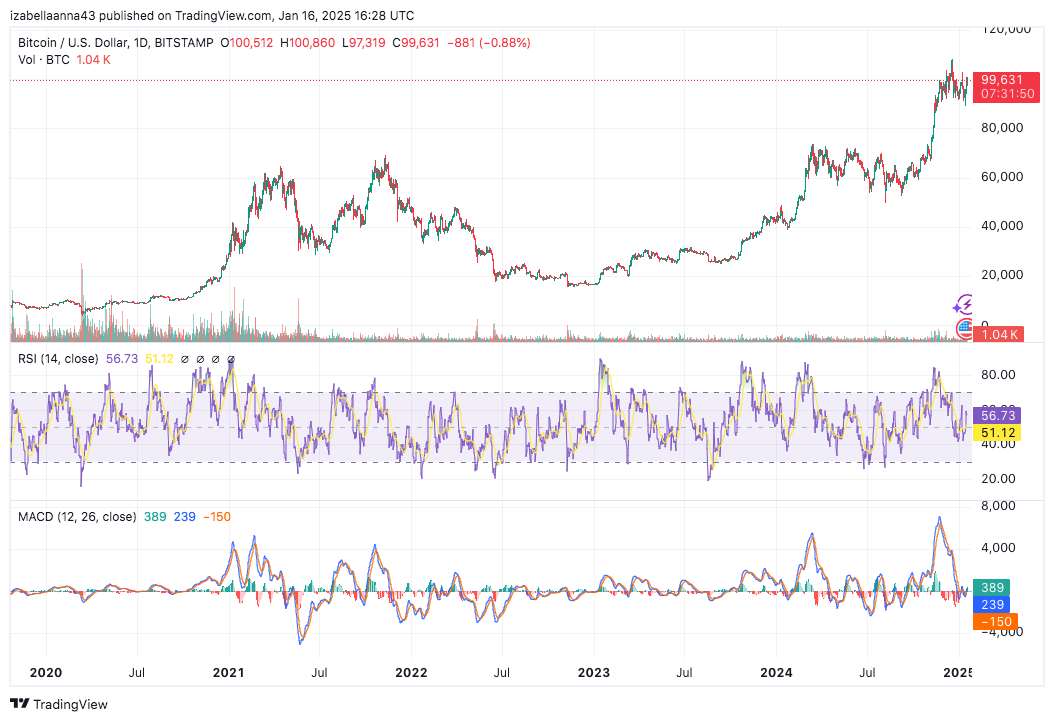
Task: Click yellow 51.12 value in RSI legend
Action: click(x=159, y=359)
